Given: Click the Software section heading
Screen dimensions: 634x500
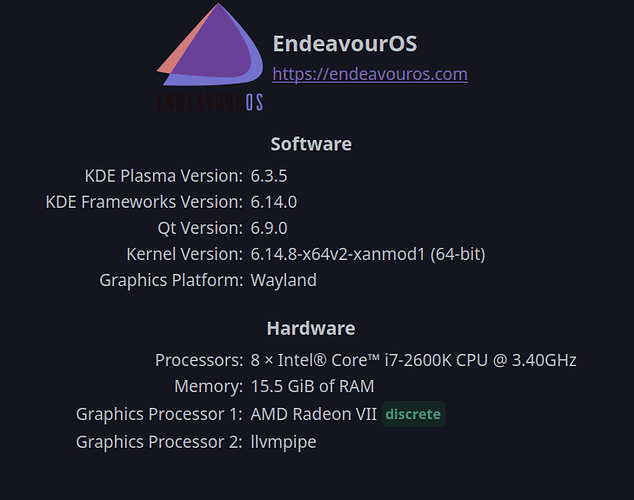Looking at the screenshot, I should click(x=311, y=144).
